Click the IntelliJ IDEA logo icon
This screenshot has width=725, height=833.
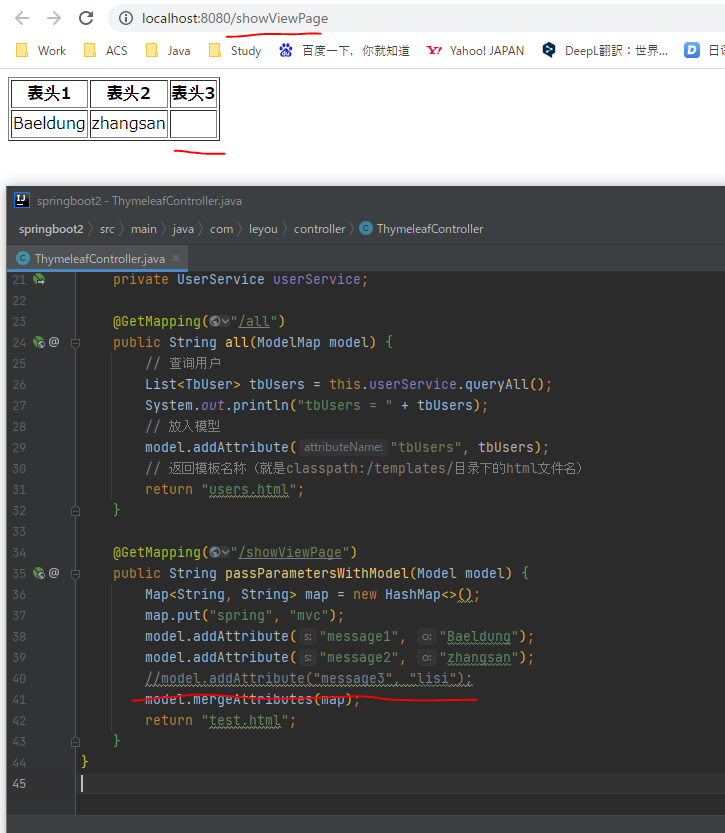pos(21,200)
